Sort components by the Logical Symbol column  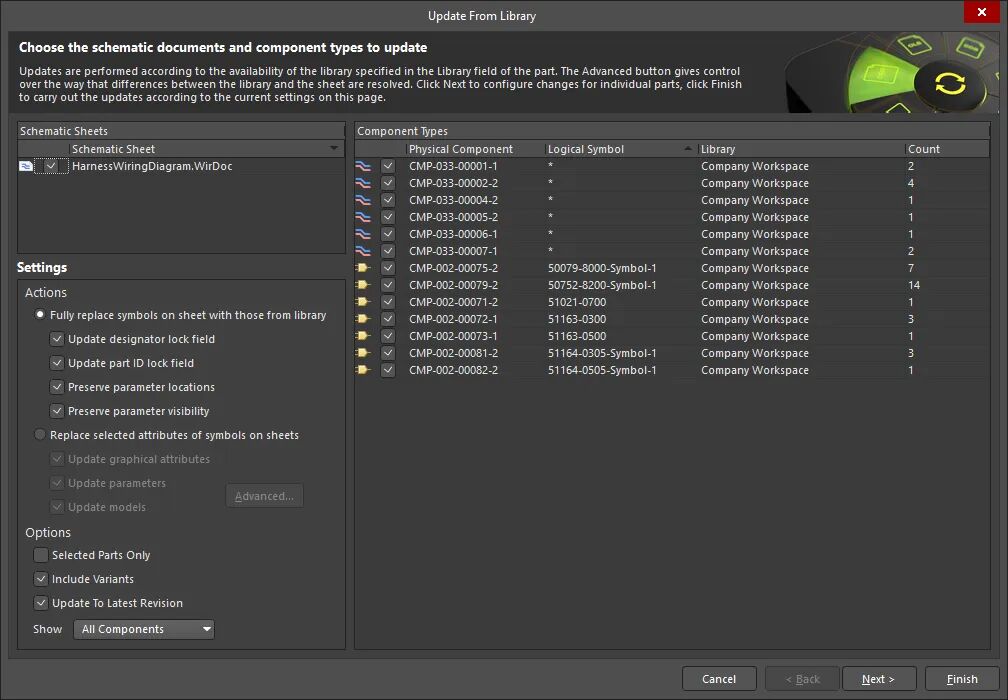pyautogui.click(x=585, y=148)
